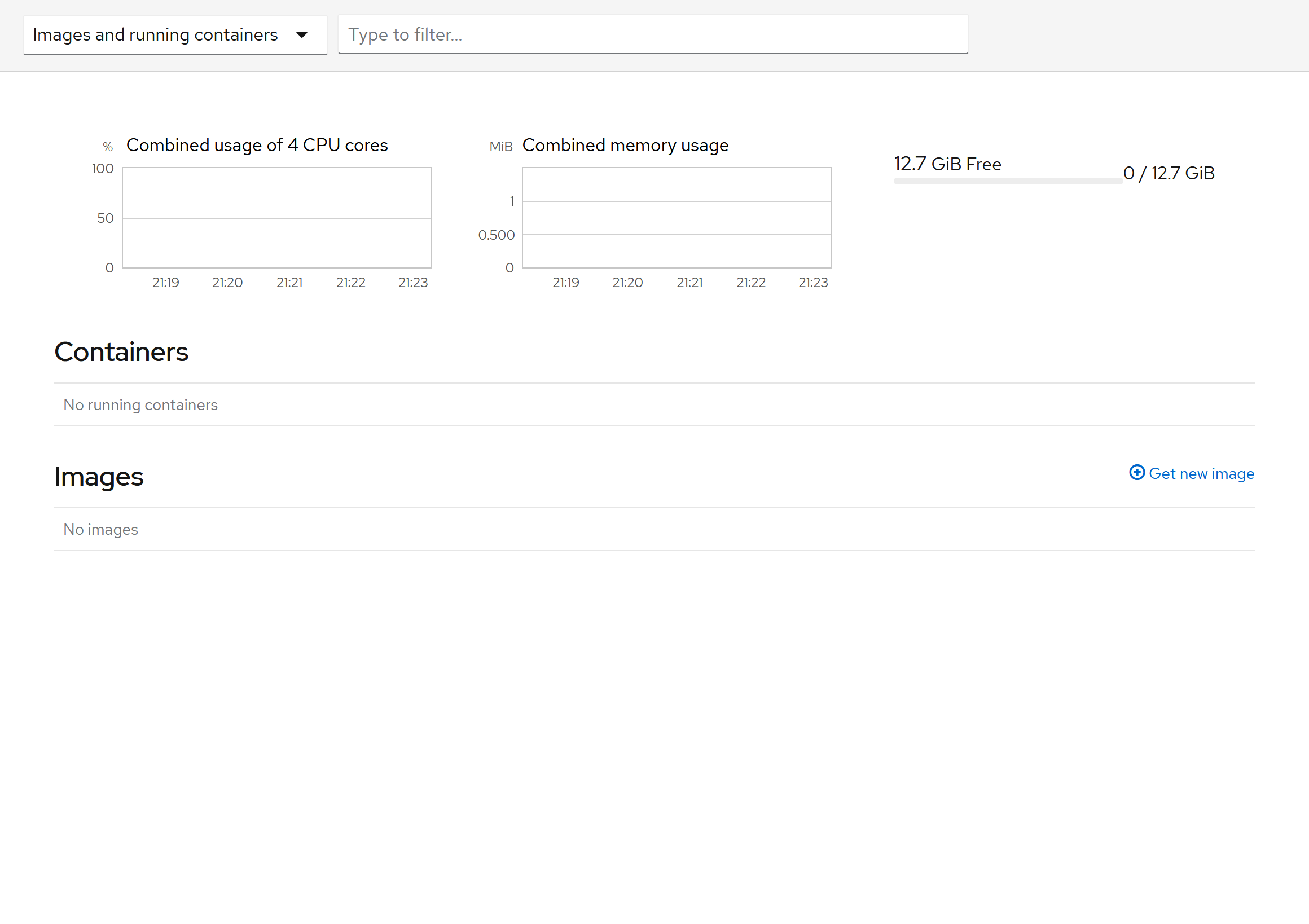Focus the Type to filter field
This screenshot has height=924, width=1309.
click(x=653, y=35)
